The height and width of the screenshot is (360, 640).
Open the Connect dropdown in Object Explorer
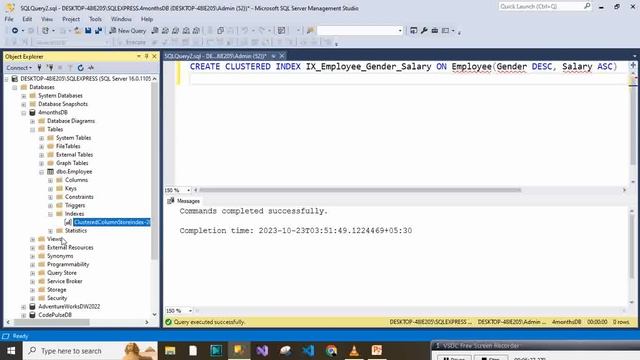click(19, 68)
